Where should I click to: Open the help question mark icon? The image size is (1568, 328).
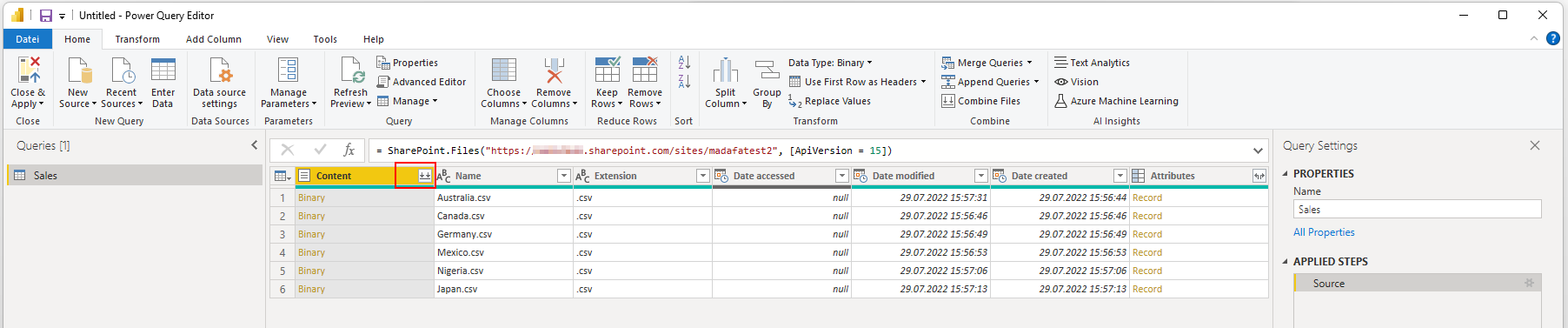click(1553, 38)
